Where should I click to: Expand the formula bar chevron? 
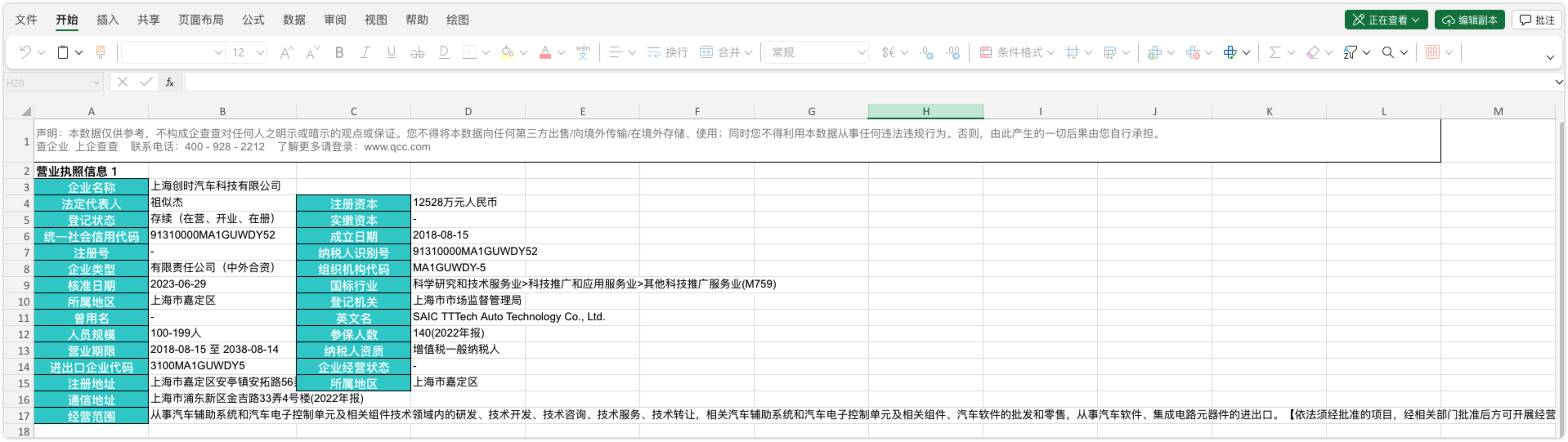pyautogui.click(x=1558, y=82)
